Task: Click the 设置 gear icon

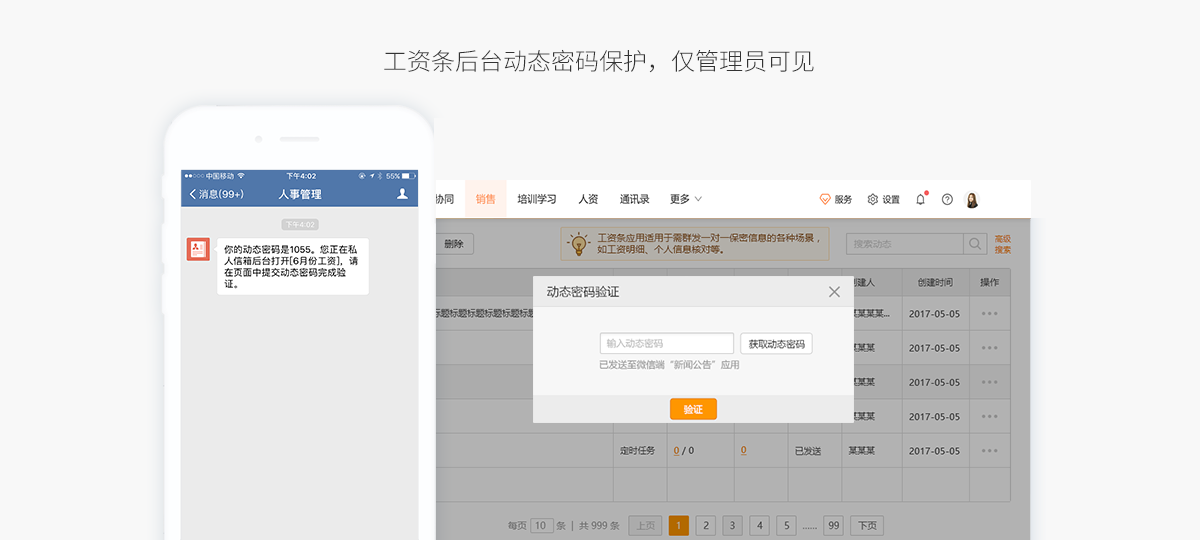Action: [873, 199]
